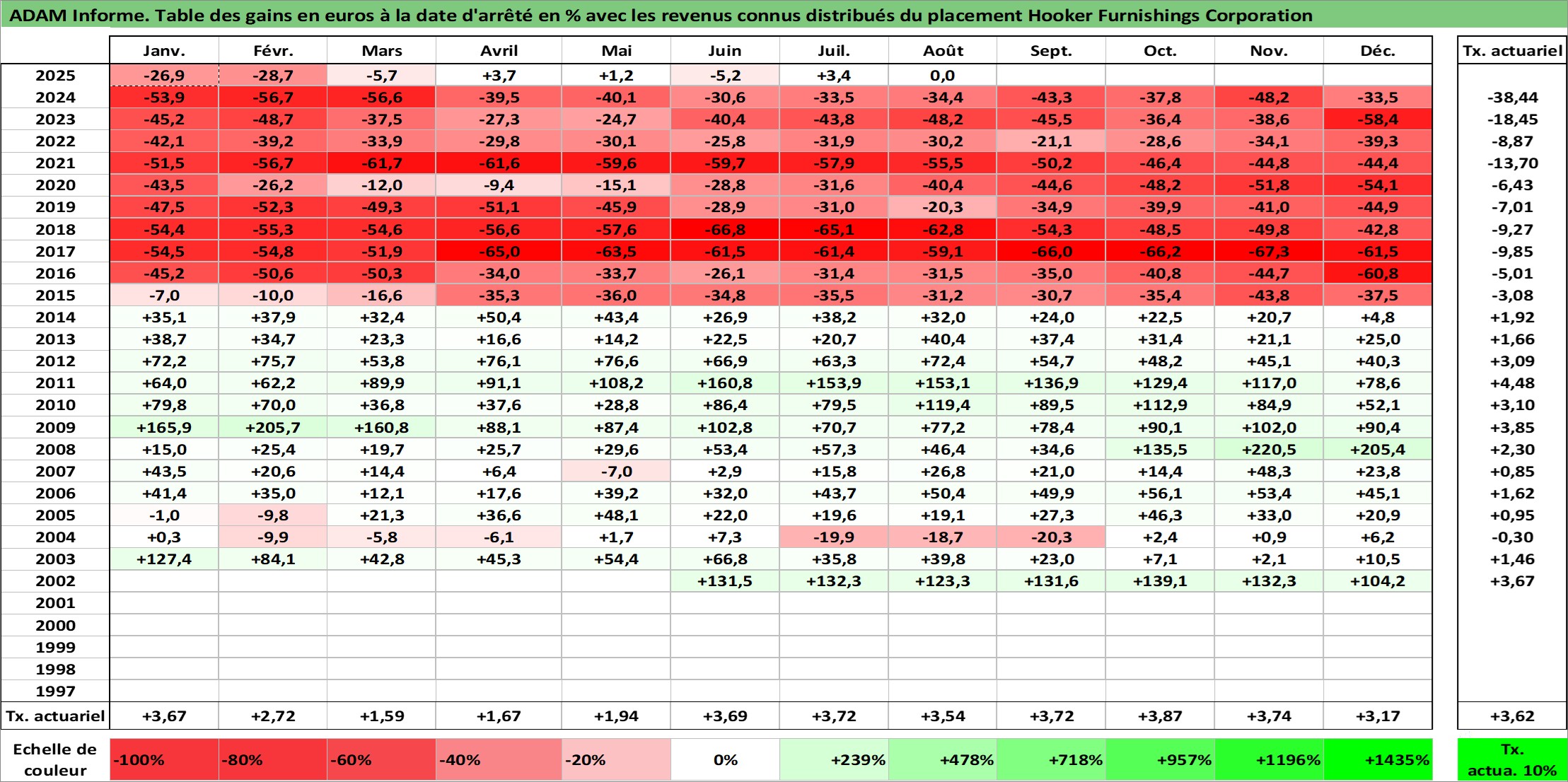Screen dimensions: 1568x782
Task: Click the Mars column header
Action: point(381,50)
